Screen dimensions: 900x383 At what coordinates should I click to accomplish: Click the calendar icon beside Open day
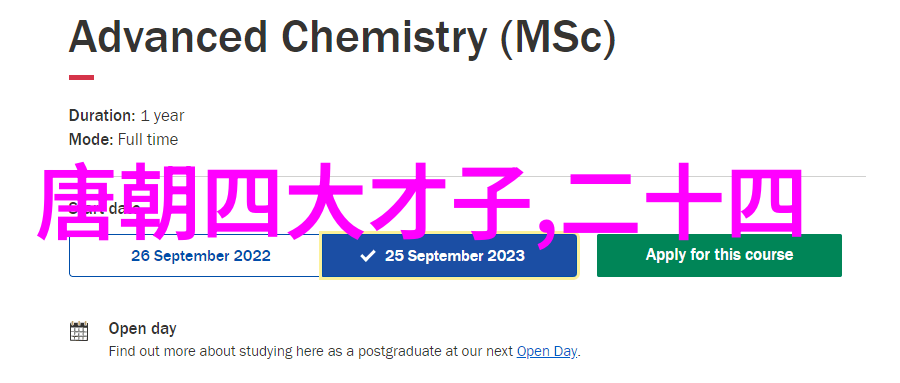79,331
